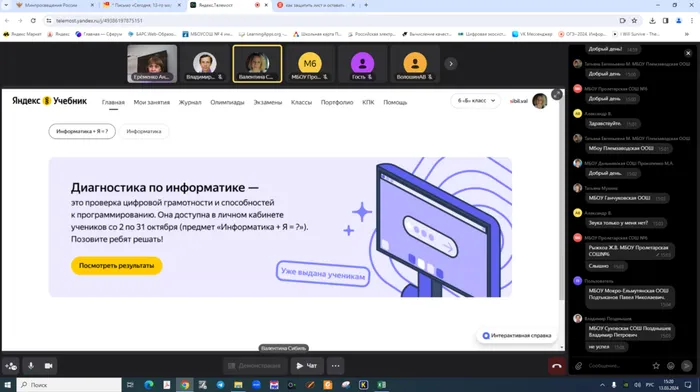Click the Яндекс Учебник logo

click(x=50, y=101)
